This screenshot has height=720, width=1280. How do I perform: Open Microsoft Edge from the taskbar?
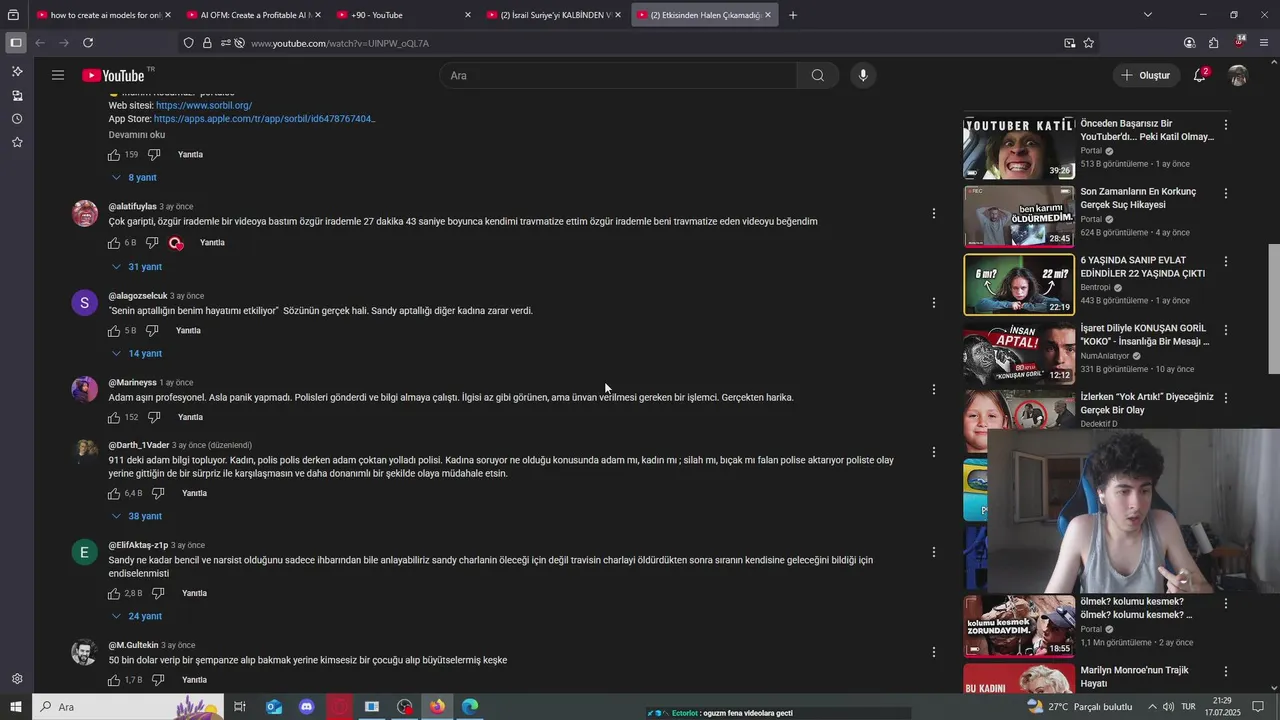tap(470, 707)
